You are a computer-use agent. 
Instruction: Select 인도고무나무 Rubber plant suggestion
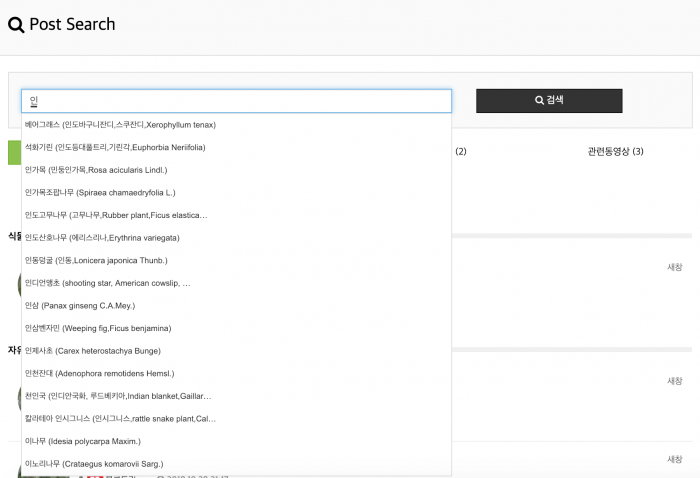tap(116, 215)
